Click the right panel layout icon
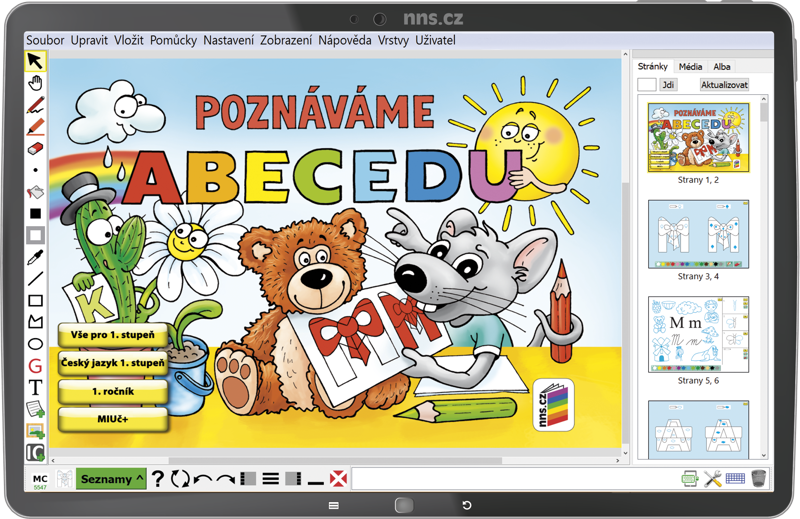Viewport: 800px width, 519px height. 293,479
